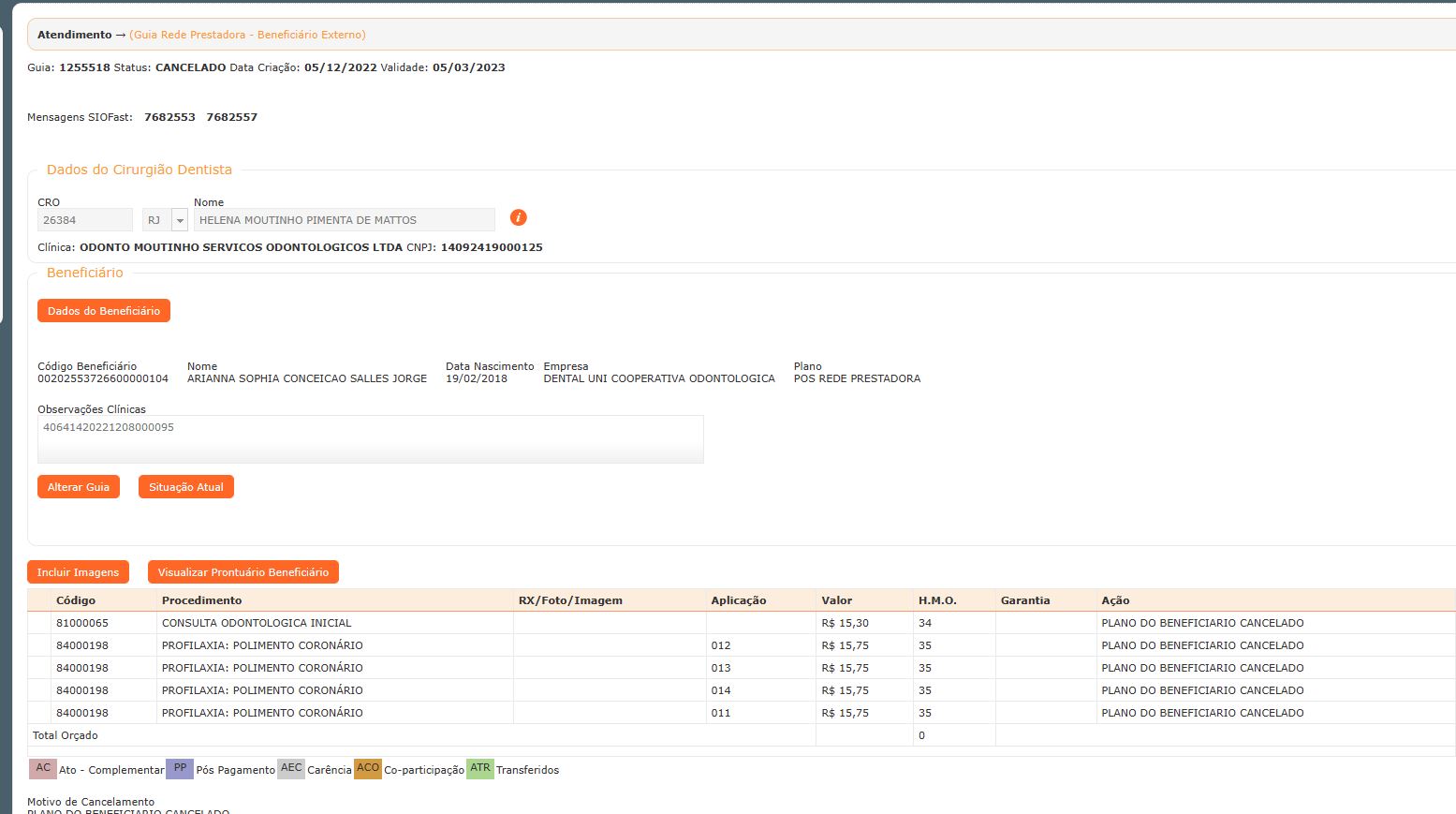
Task: Click the green ATR Transferidos swatch
Action: tap(480, 768)
